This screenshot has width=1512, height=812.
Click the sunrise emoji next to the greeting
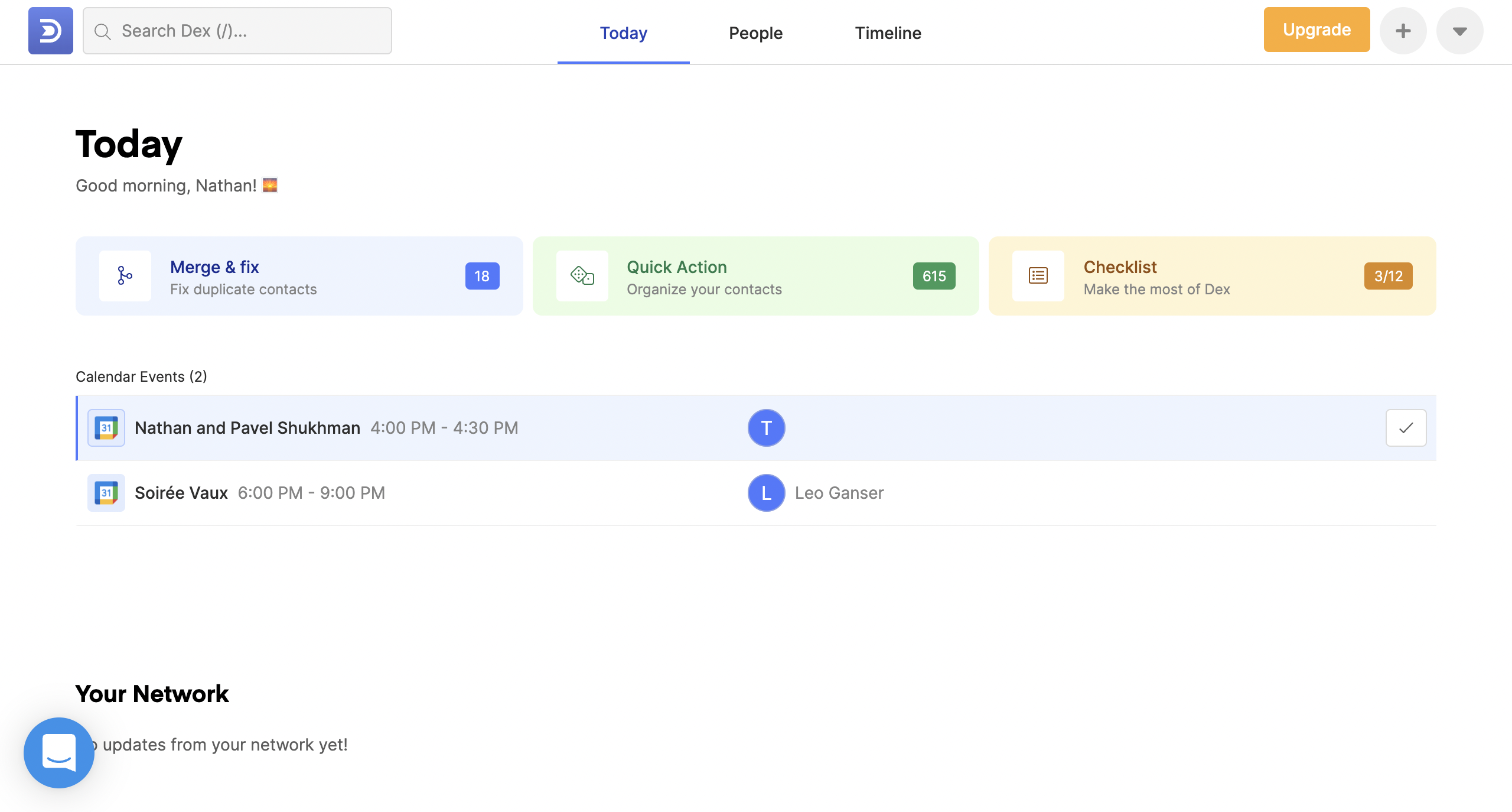point(270,185)
